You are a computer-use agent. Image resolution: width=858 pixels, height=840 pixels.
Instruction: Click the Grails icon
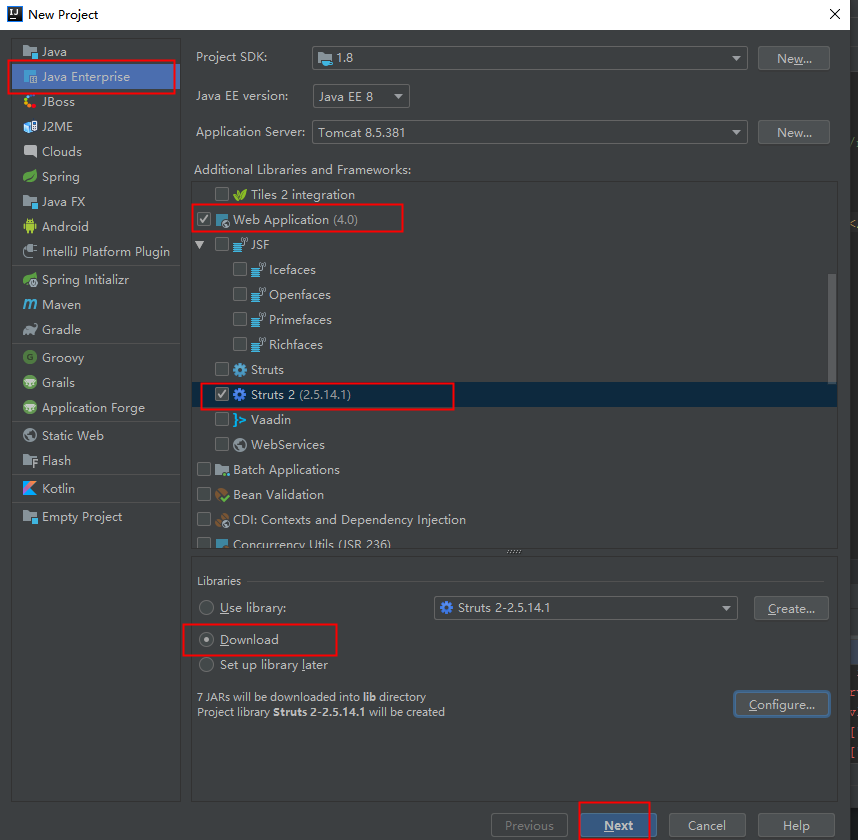coord(30,383)
